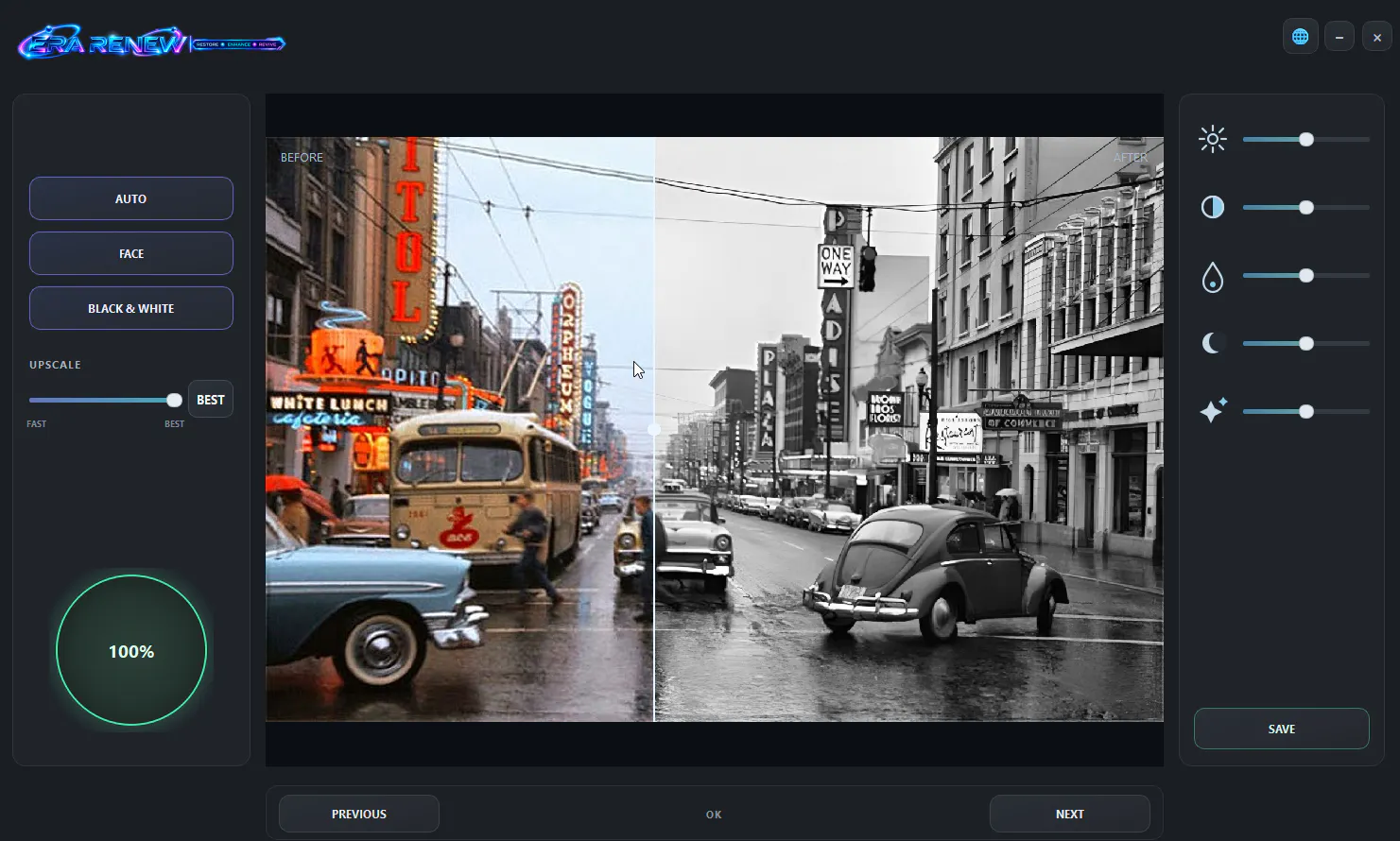Open the language globe icon
The width and height of the screenshot is (1400, 841).
[1301, 37]
